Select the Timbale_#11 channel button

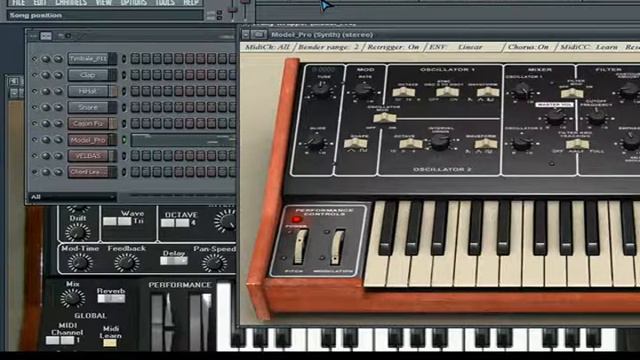(88, 59)
